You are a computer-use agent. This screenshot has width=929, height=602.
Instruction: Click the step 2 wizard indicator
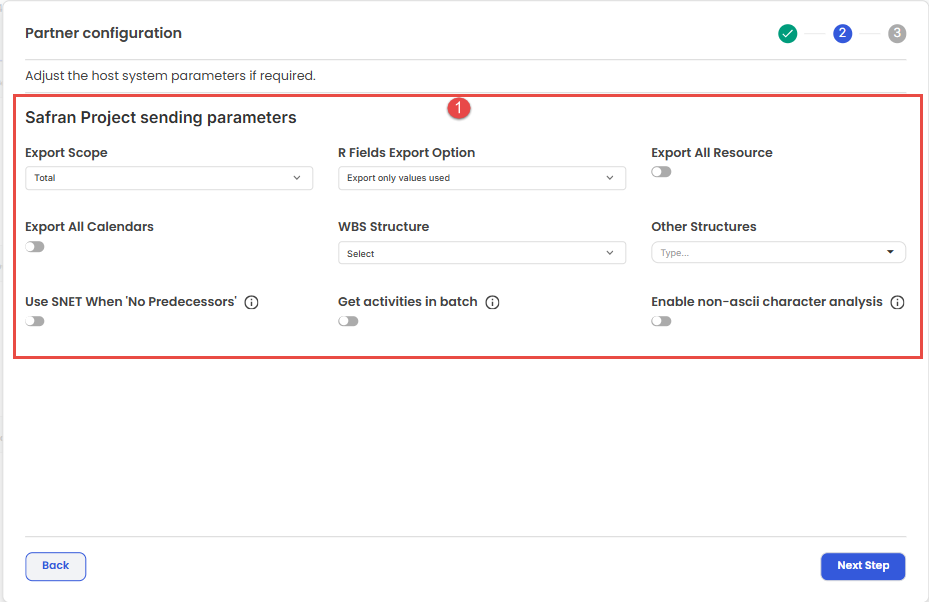[842, 34]
